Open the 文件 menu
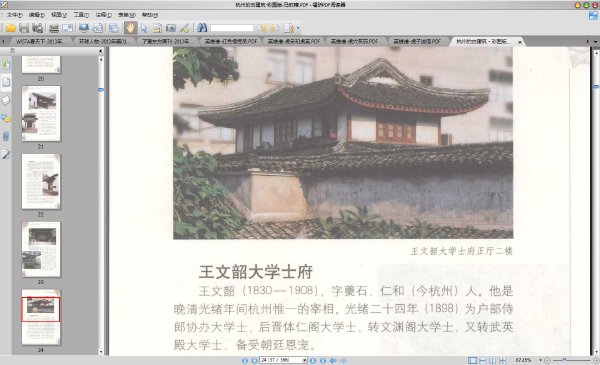600x365 pixels. click(x=15, y=15)
